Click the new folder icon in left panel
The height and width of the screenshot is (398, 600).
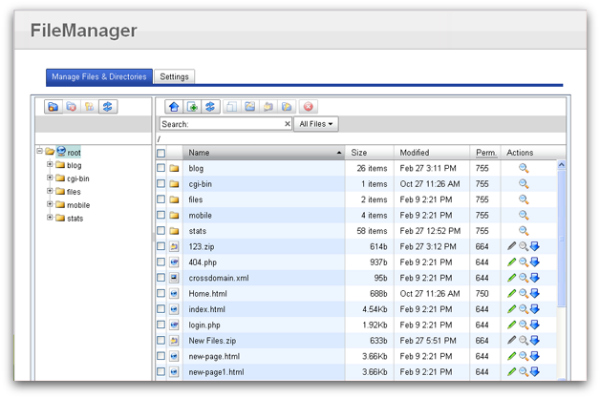click(x=53, y=107)
